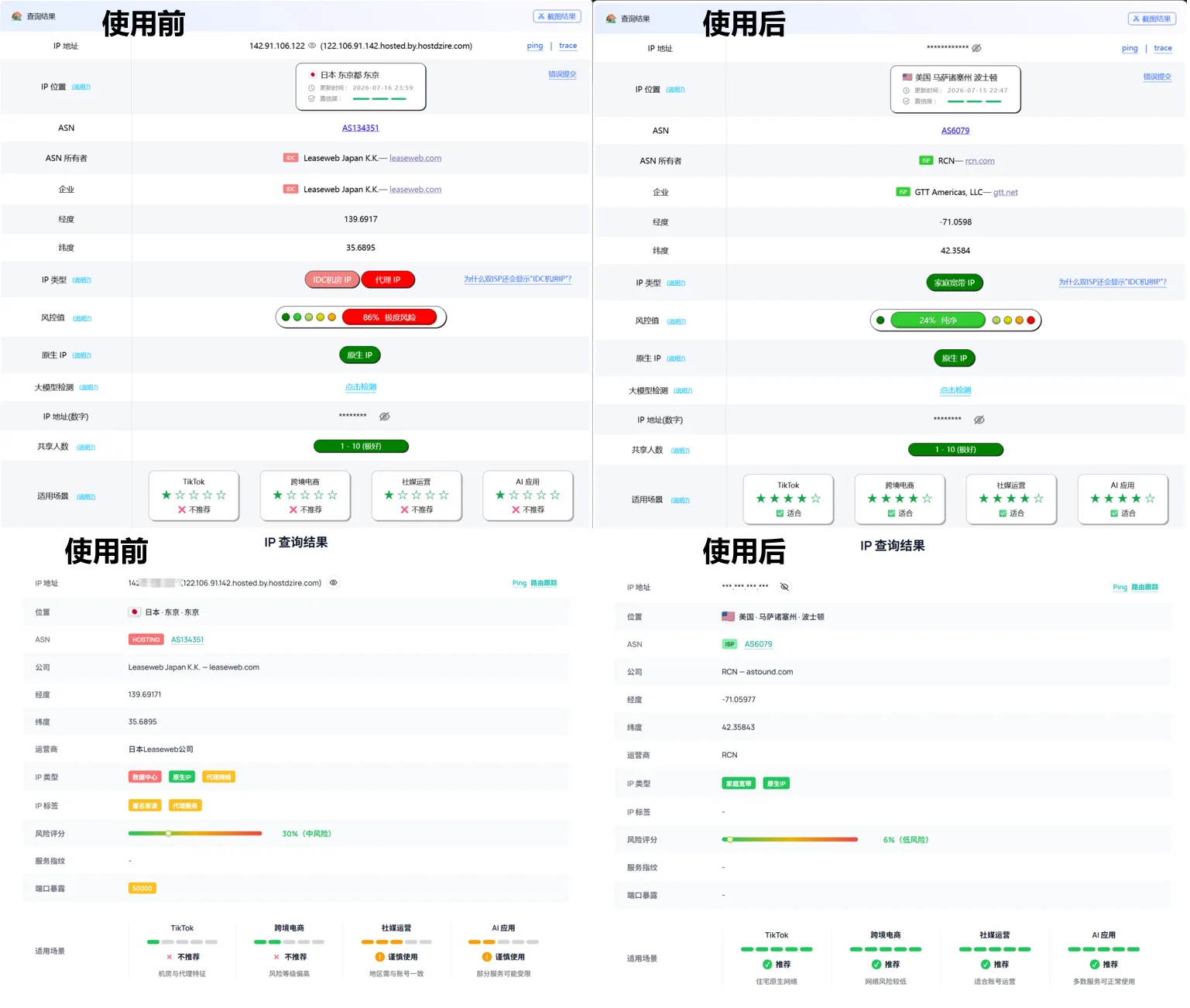Click the 24% 纯净 risk meter
The width and height of the screenshot is (1190, 1008).
click(x=956, y=321)
